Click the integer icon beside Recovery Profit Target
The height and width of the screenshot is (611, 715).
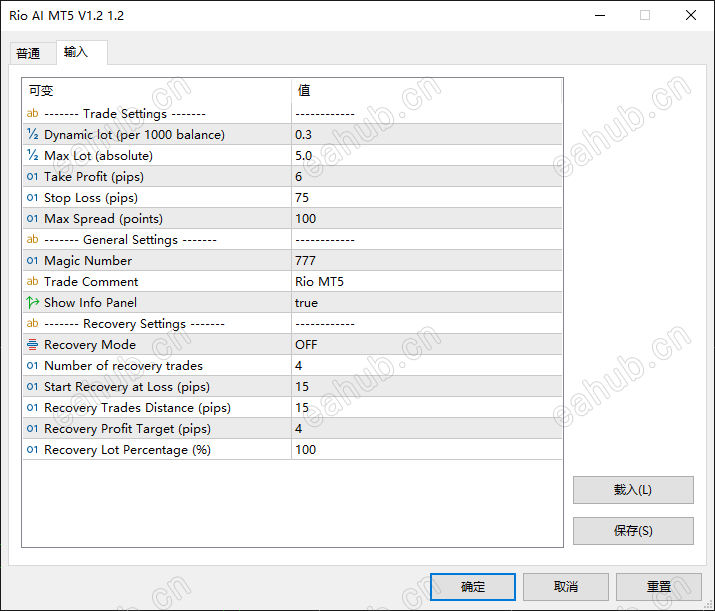coord(32,429)
